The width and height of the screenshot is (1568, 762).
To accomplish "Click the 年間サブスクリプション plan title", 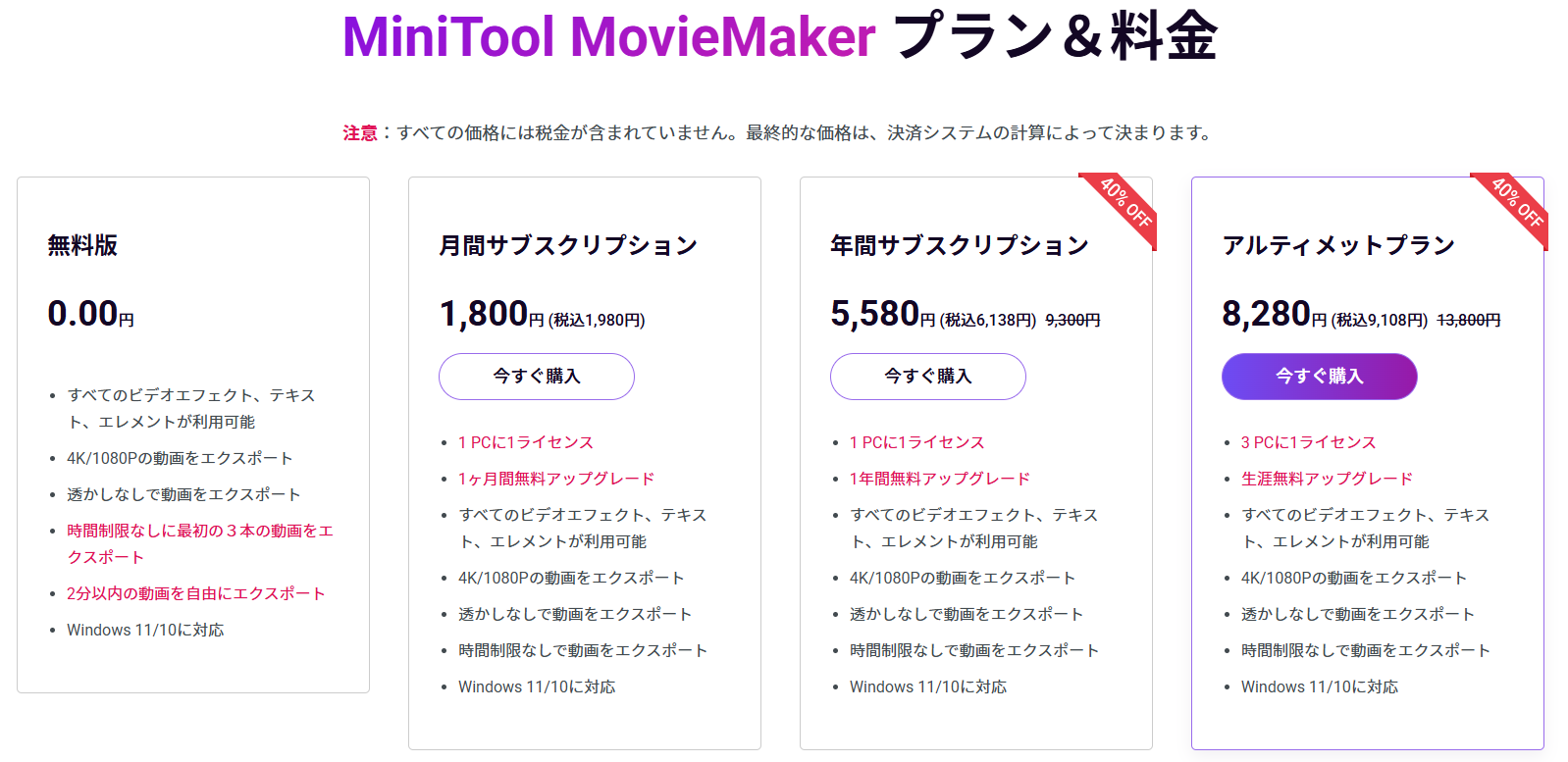I will tap(959, 245).
